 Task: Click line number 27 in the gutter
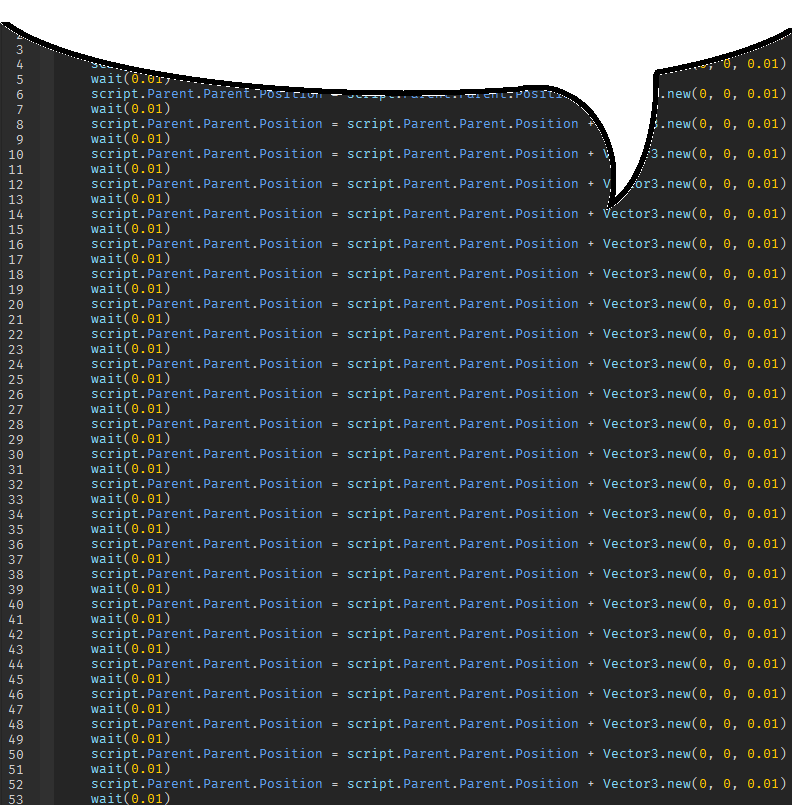pos(19,409)
